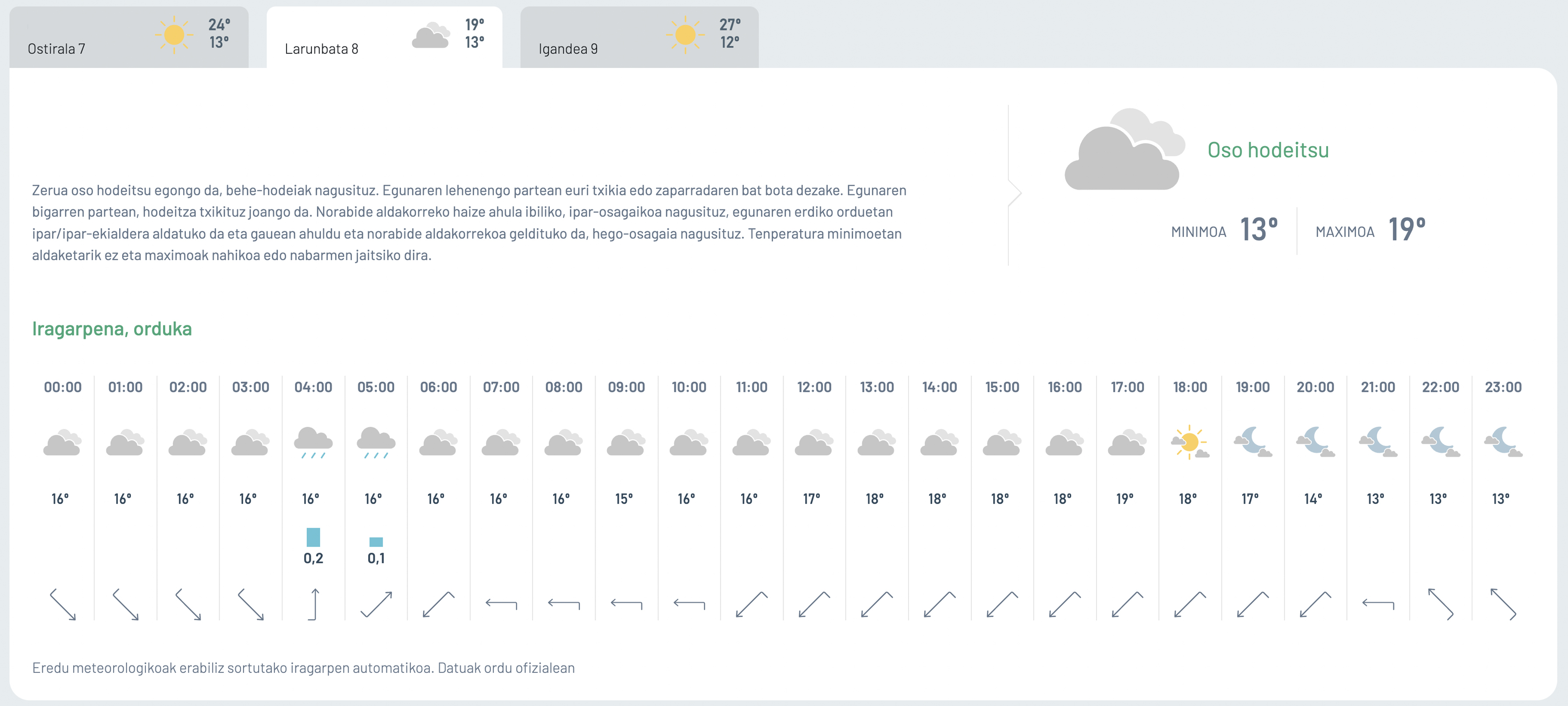Click the 19° temperature at 17:00
Image resolution: width=1568 pixels, height=706 pixels.
[x=1125, y=499]
